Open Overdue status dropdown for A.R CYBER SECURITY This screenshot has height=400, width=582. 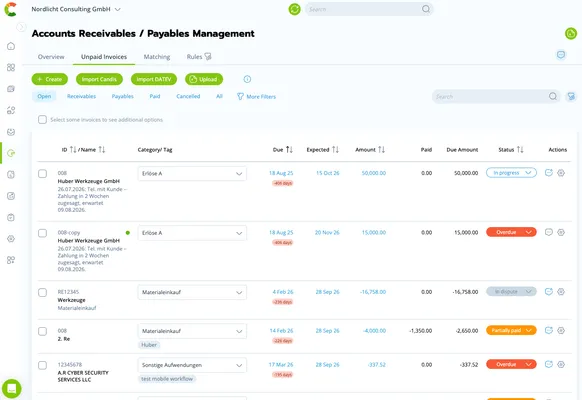pyautogui.click(x=511, y=364)
